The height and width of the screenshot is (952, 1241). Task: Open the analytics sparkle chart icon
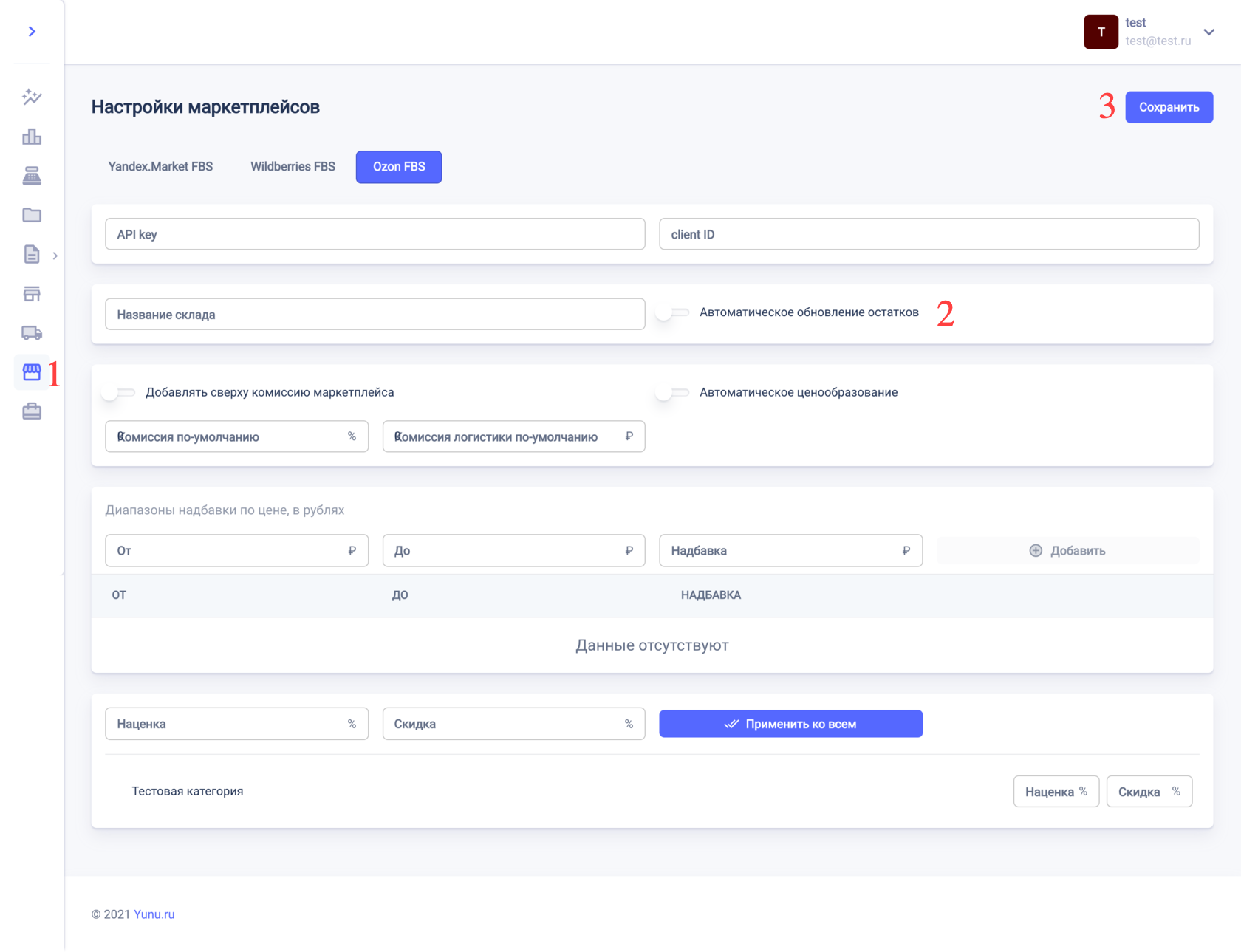tap(32, 97)
